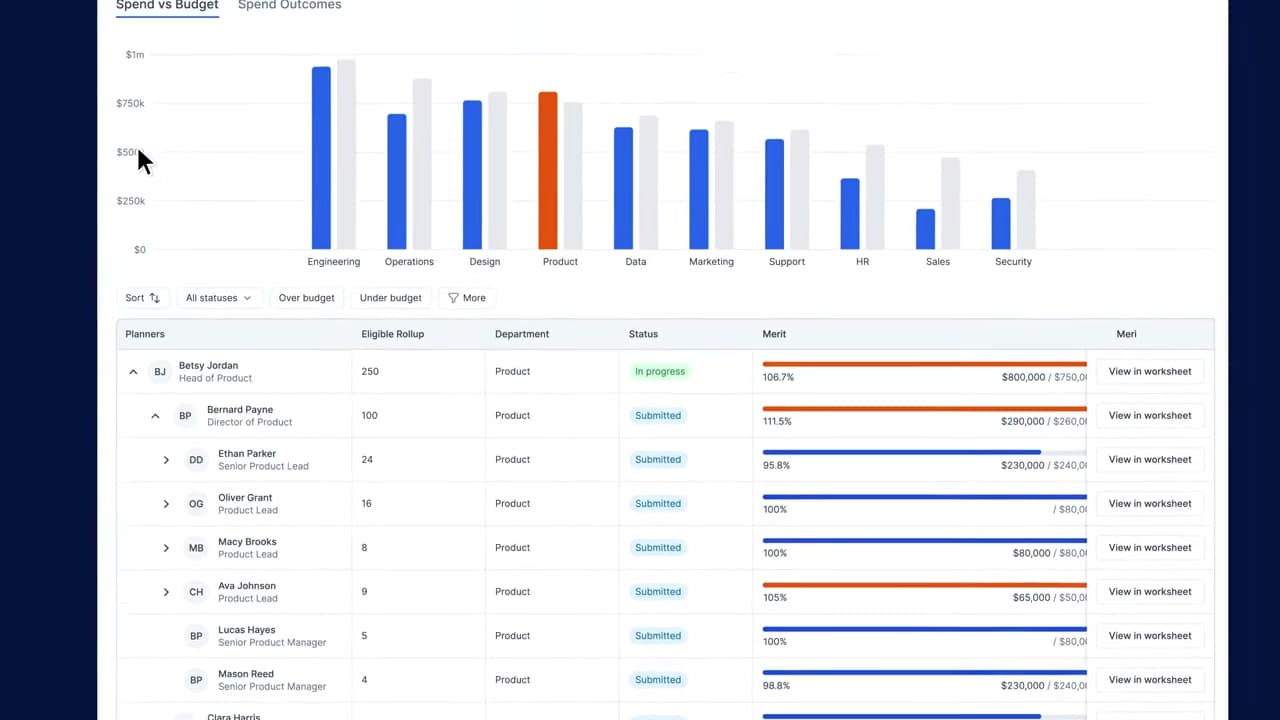
Task: Click In progress status badge
Action: coord(660,372)
